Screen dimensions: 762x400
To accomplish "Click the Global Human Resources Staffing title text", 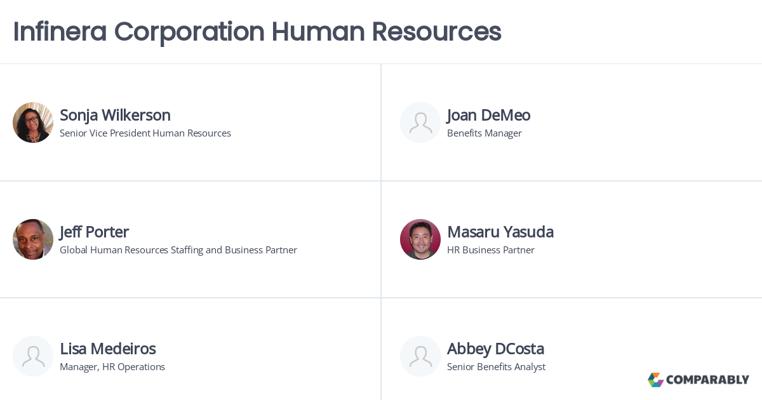I will coord(178,250).
